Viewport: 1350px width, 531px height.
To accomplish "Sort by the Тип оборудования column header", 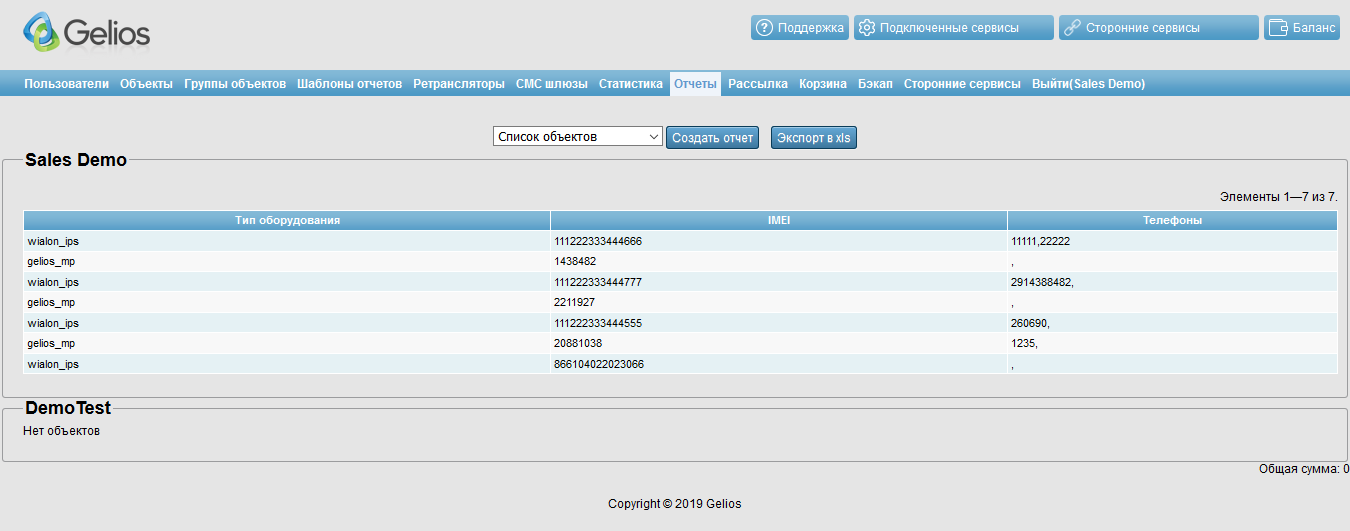I will click(x=287, y=220).
